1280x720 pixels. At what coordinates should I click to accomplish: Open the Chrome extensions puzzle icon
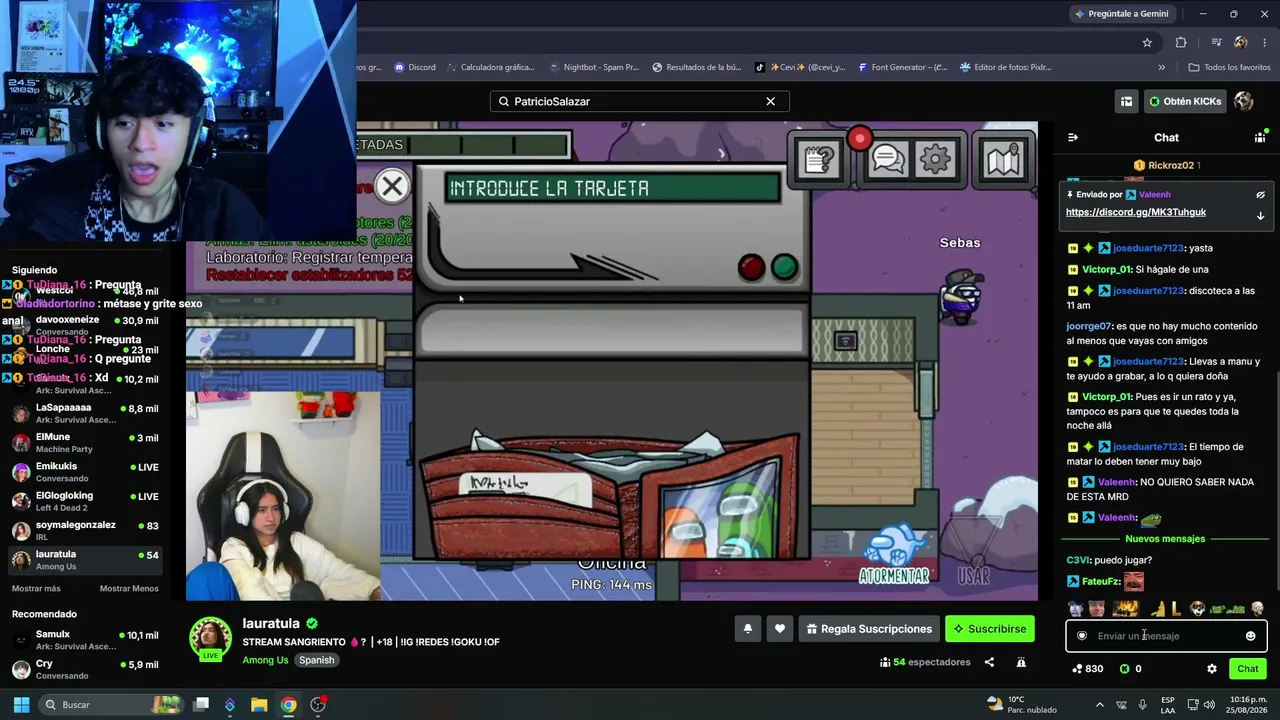click(1181, 43)
